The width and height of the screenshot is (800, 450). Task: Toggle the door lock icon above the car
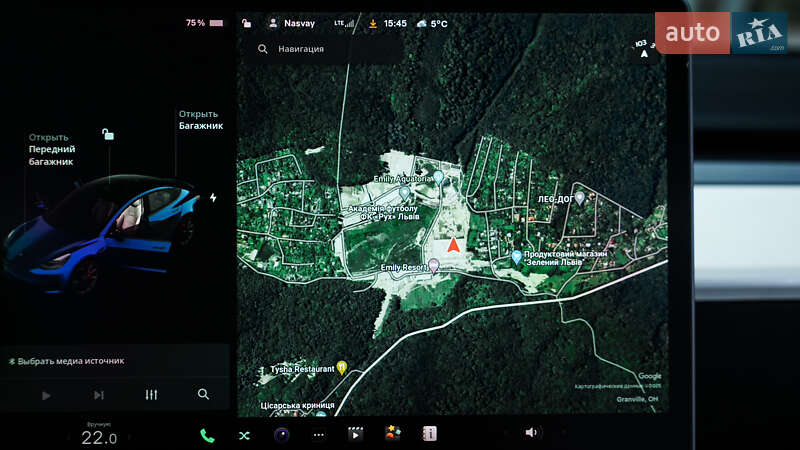click(x=108, y=135)
